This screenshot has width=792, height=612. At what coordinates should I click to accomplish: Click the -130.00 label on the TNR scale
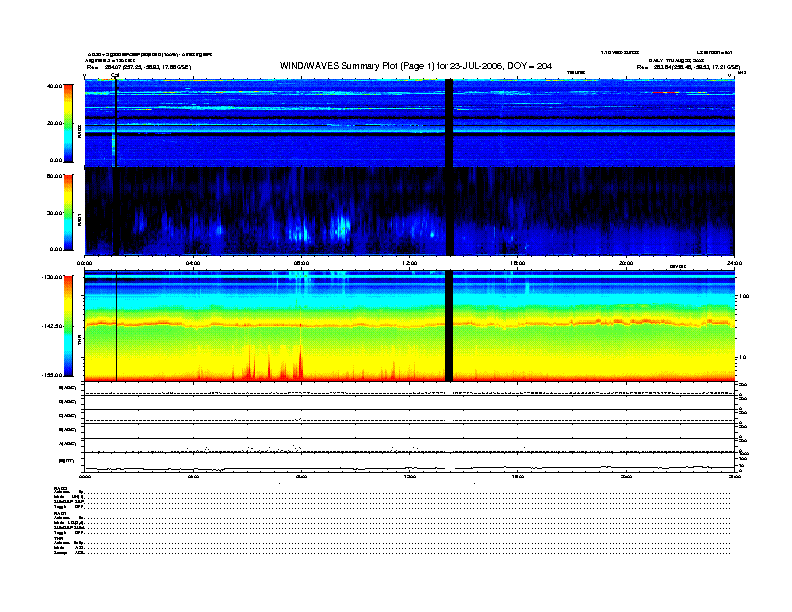click(53, 277)
